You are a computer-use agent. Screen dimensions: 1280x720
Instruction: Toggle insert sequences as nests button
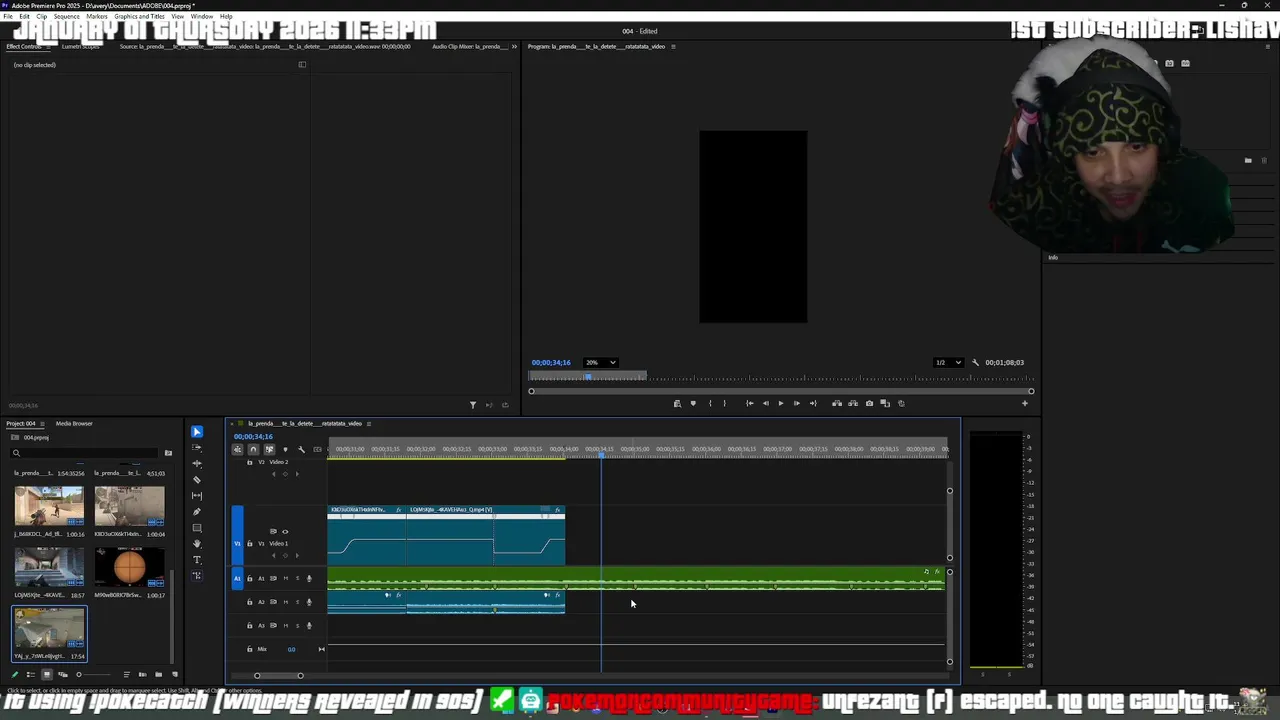point(237,449)
